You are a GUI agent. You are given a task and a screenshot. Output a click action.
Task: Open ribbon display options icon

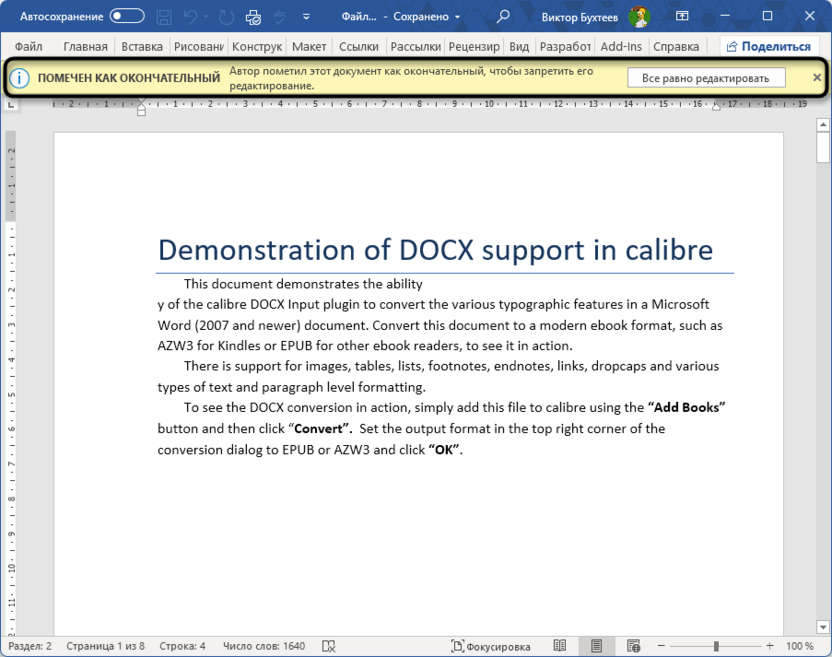(x=682, y=17)
